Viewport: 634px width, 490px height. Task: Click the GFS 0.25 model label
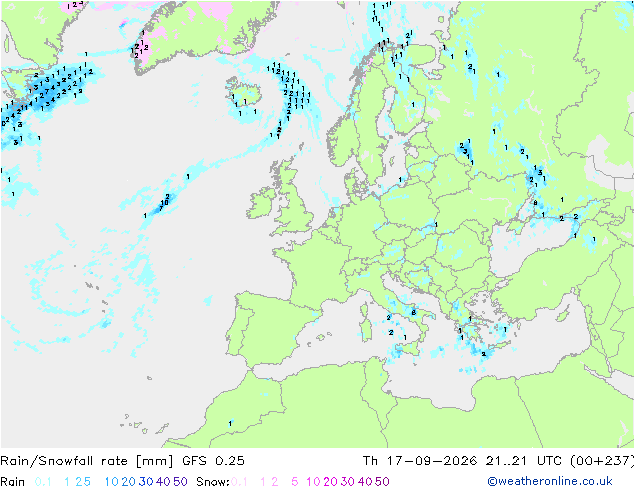[x=213, y=461]
